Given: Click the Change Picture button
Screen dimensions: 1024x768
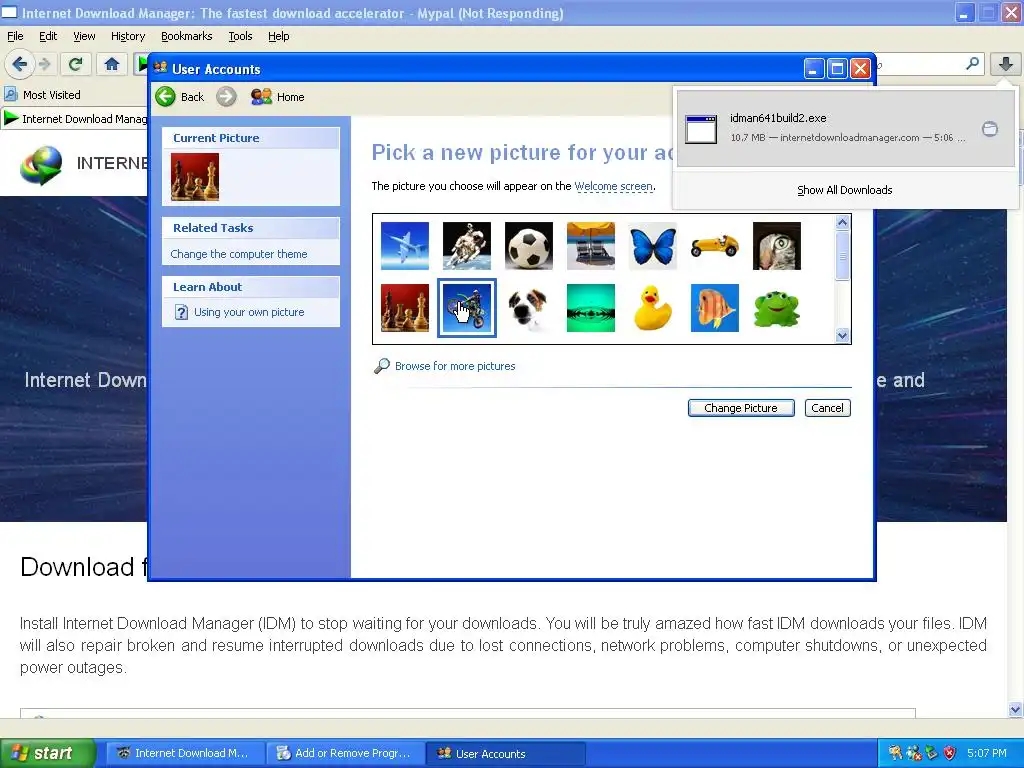Looking at the screenshot, I should (x=741, y=408).
